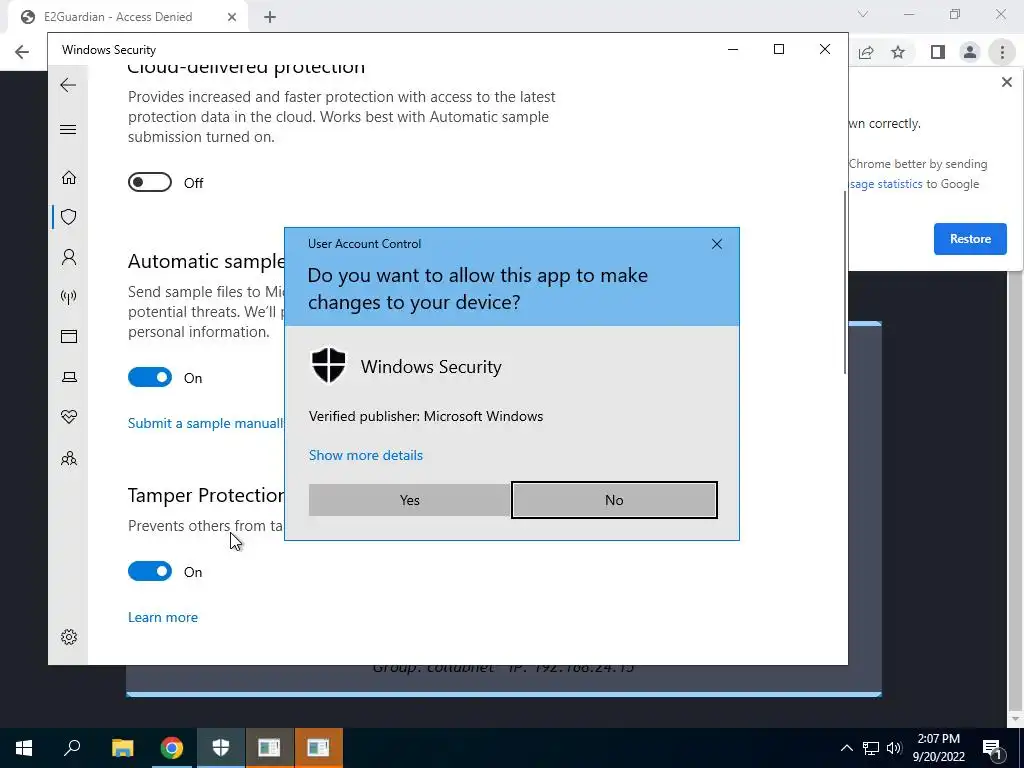The height and width of the screenshot is (768, 1024).
Task: Toggle Tamper Protection switch
Action: click(150, 571)
